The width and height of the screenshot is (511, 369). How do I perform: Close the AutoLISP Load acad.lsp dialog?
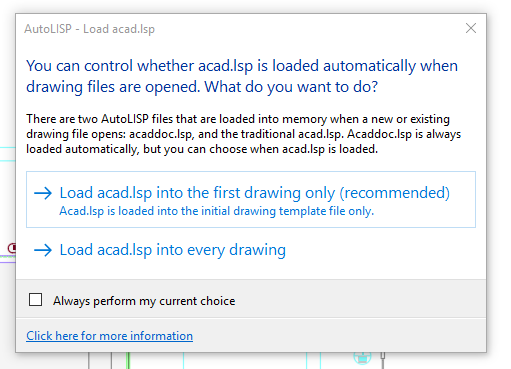coord(471,28)
